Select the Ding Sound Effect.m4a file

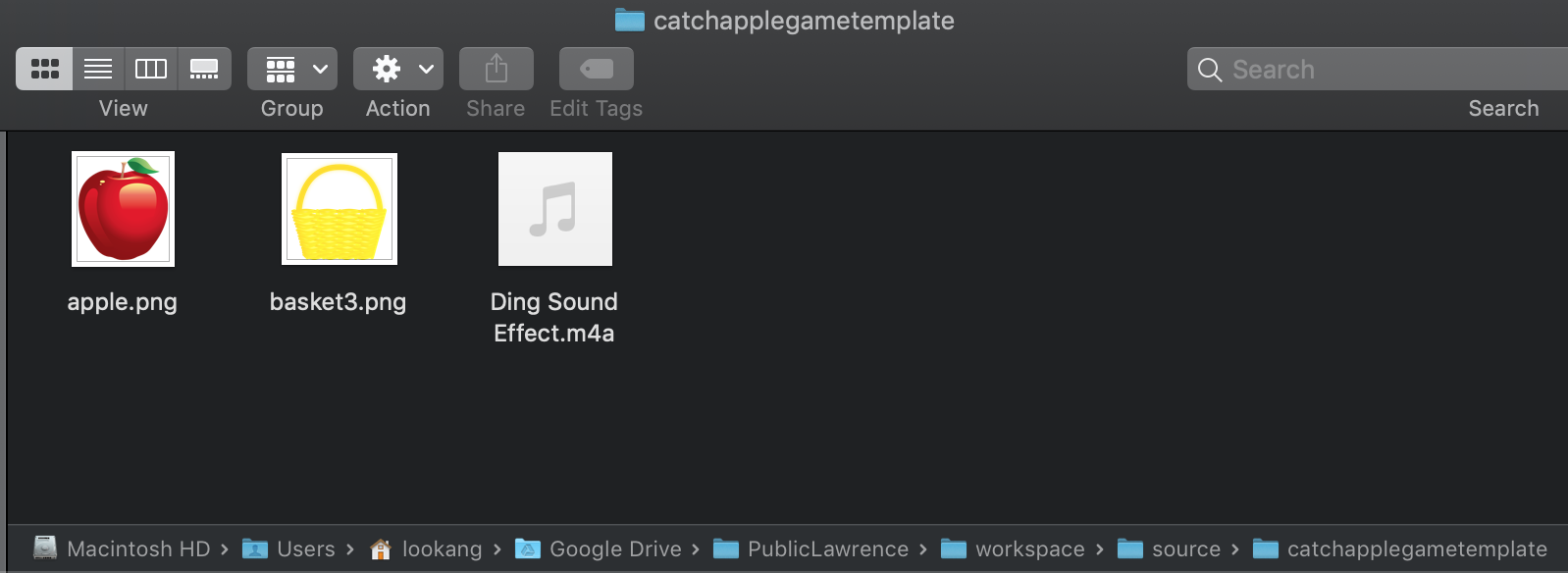point(555,209)
